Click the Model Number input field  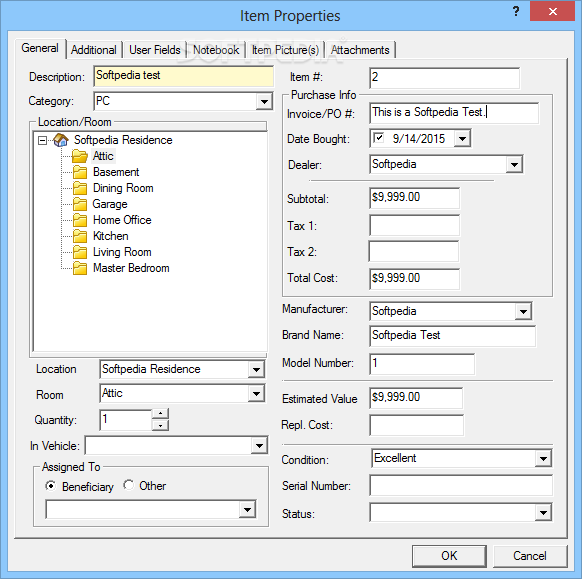(x=422, y=364)
